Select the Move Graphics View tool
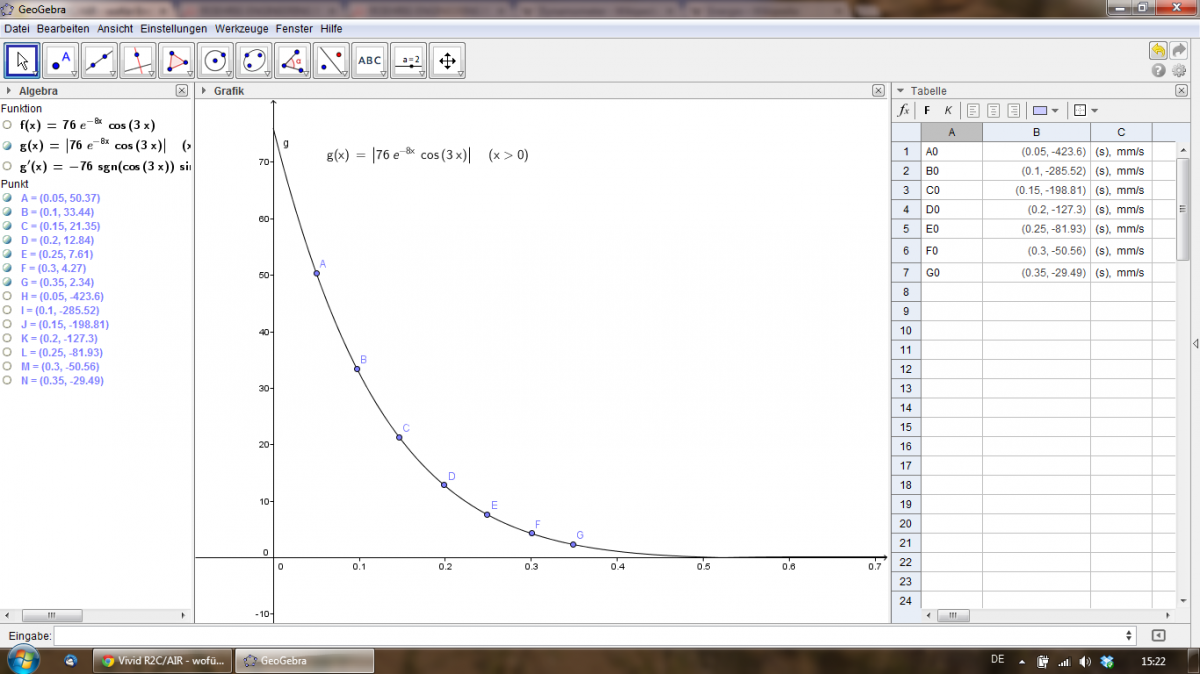The height and width of the screenshot is (674, 1200). pos(447,61)
